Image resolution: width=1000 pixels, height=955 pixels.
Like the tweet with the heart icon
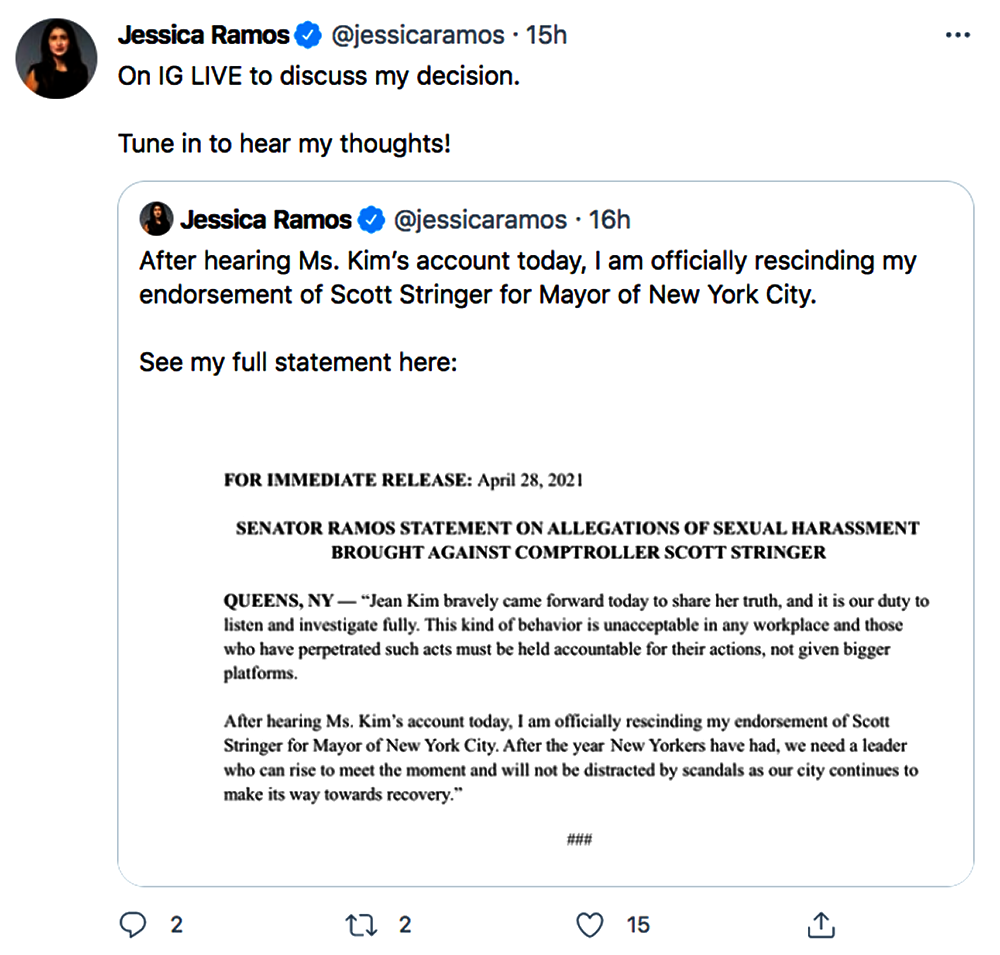[591, 925]
